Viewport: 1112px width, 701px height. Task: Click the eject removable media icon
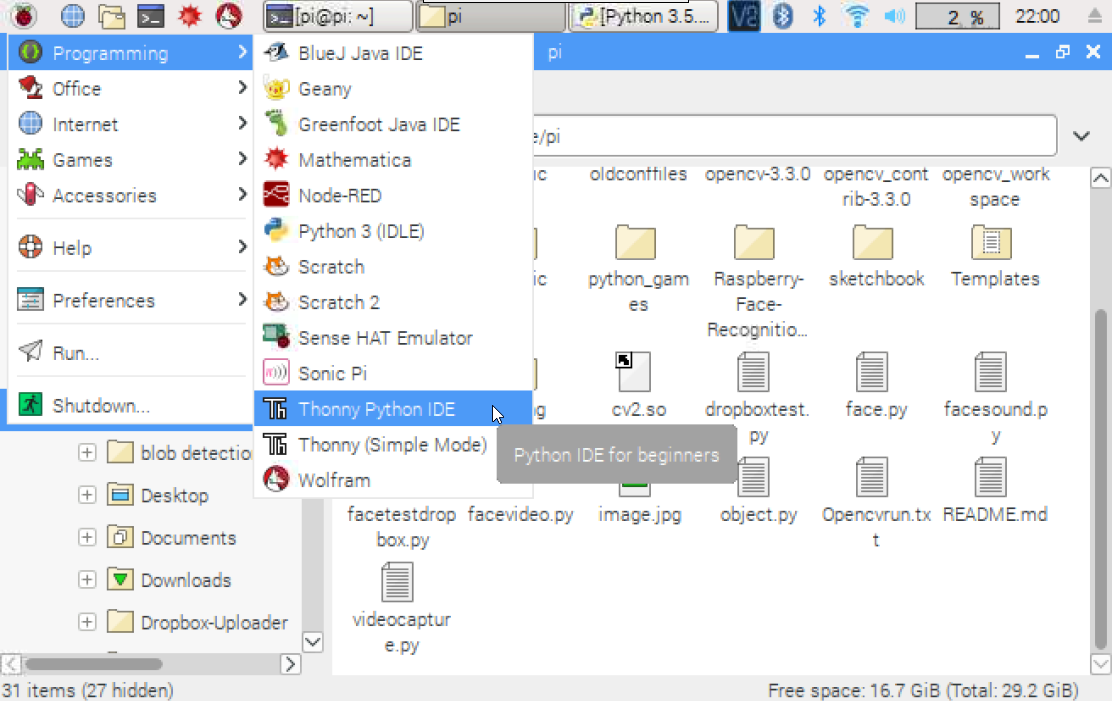[1095, 16]
